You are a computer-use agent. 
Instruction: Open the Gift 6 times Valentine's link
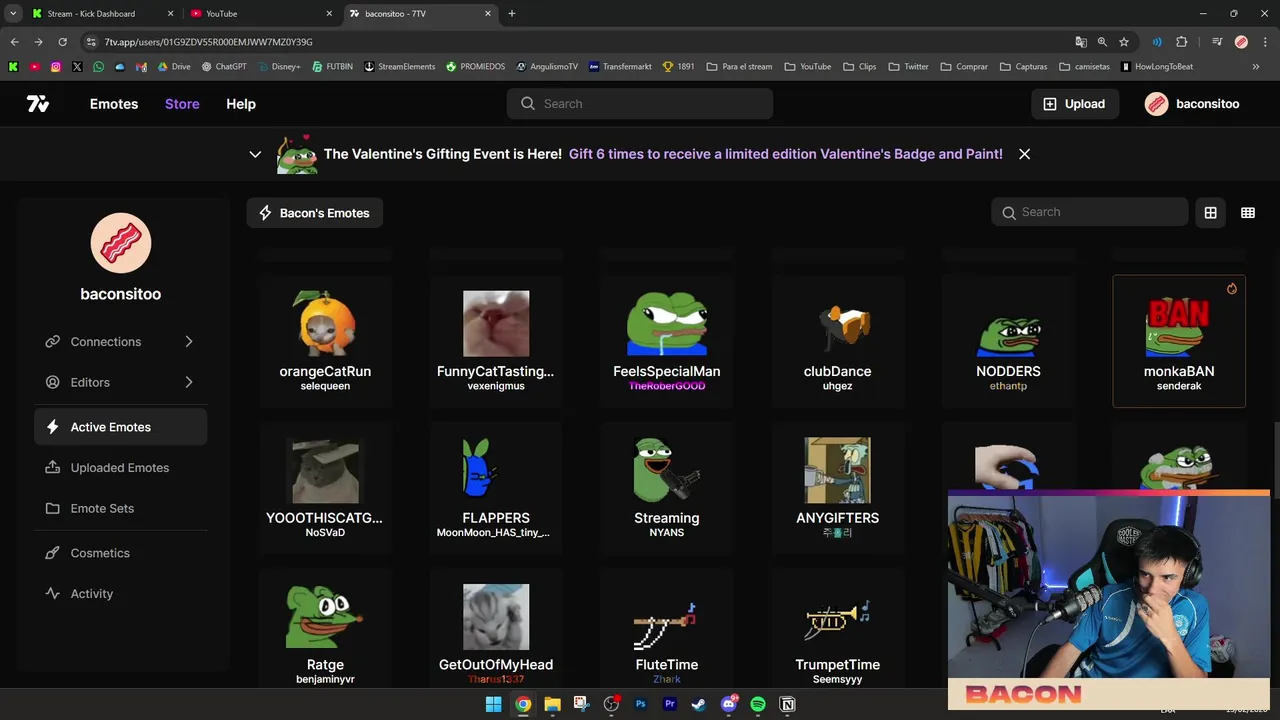click(x=785, y=154)
